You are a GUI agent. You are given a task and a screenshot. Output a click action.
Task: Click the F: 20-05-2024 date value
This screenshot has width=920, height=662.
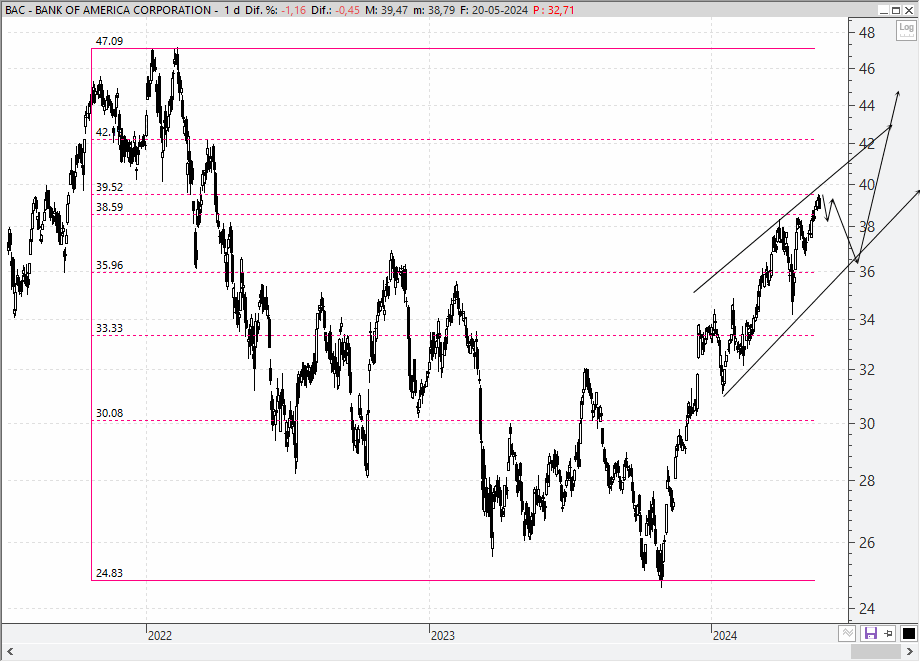494,10
